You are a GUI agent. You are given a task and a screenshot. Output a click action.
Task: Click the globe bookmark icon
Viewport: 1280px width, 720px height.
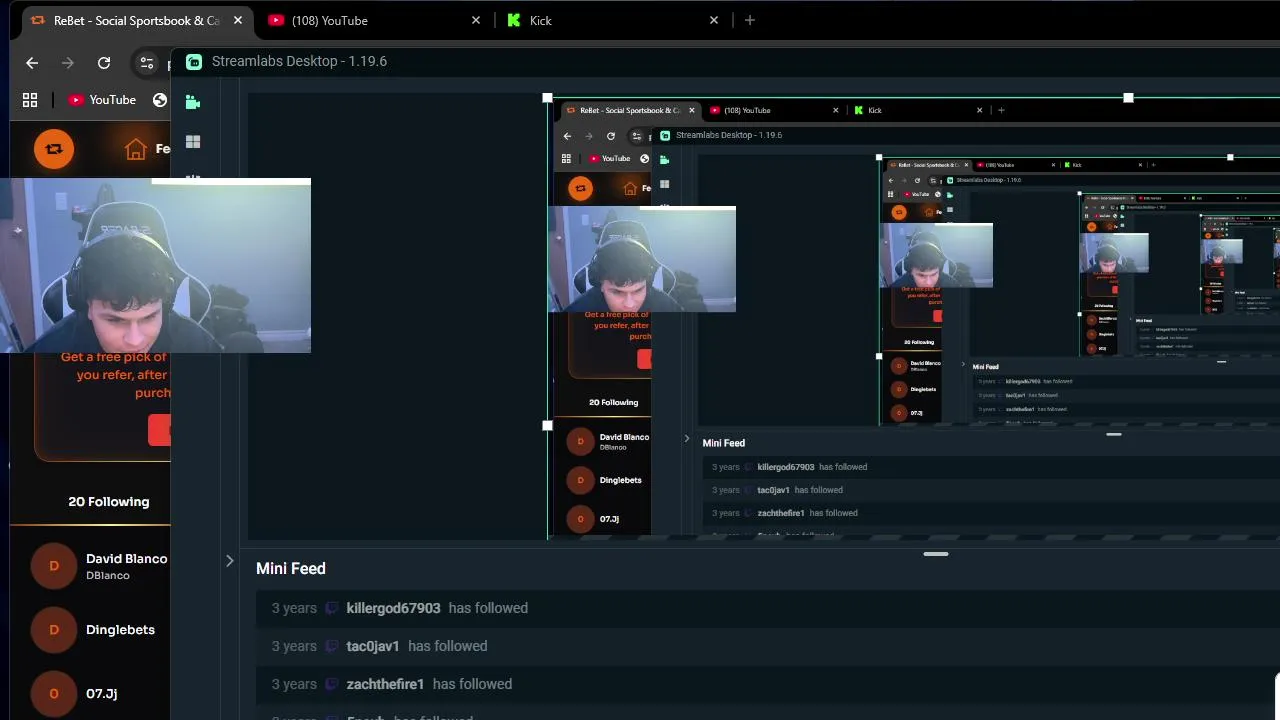[160, 100]
